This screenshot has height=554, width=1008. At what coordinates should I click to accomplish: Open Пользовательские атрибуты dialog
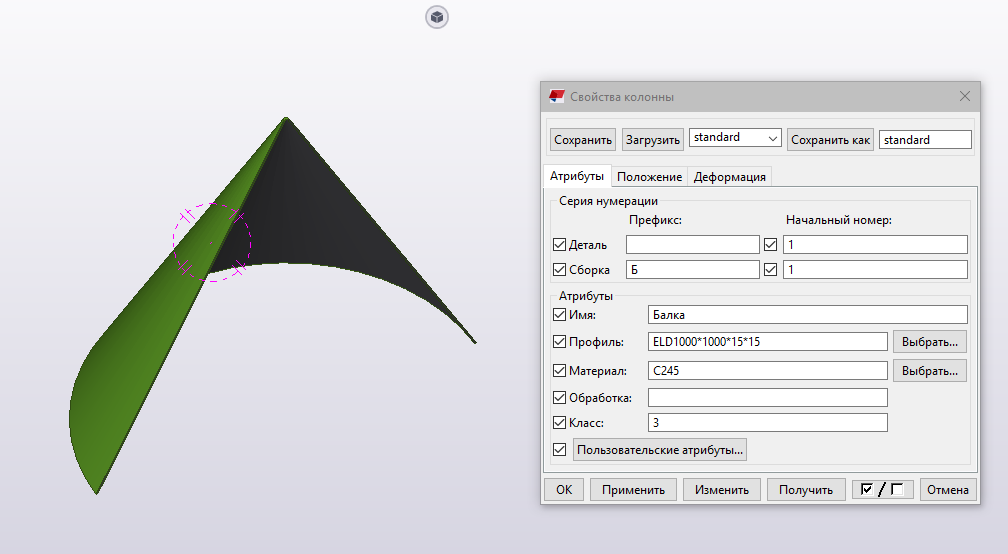point(659,450)
